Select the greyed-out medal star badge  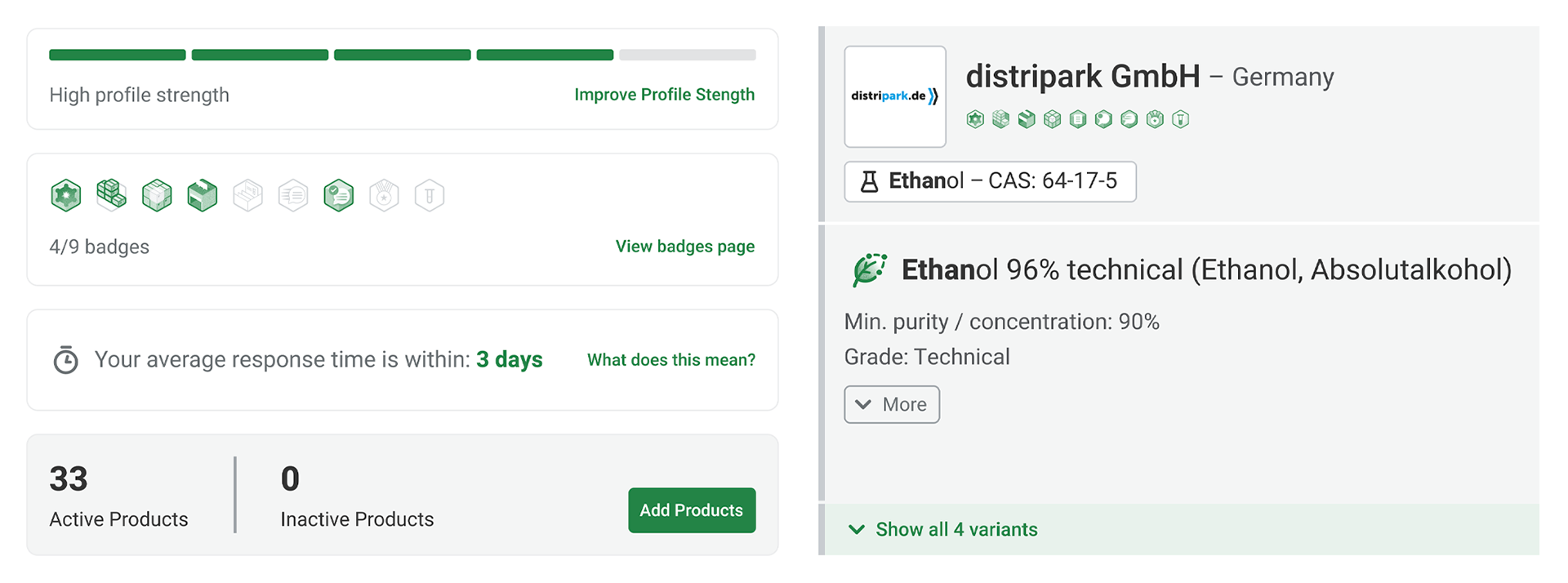[x=384, y=196]
